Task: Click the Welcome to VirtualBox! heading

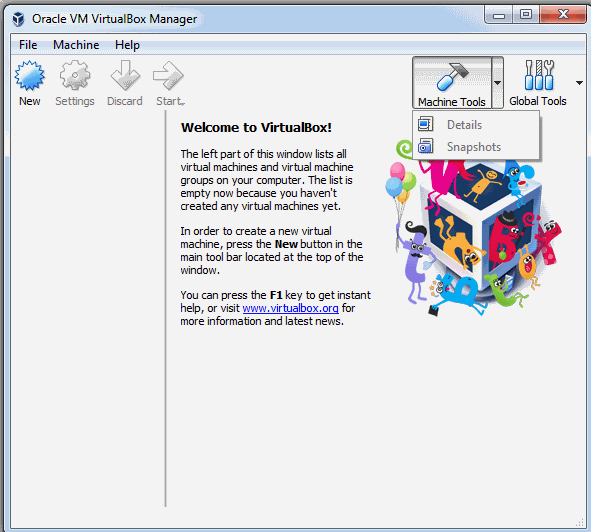Action: click(256, 127)
